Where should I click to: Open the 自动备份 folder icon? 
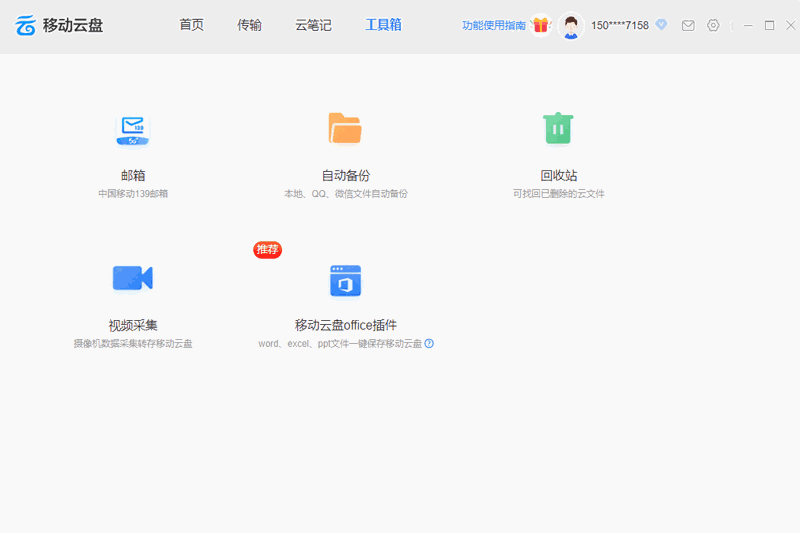point(345,128)
